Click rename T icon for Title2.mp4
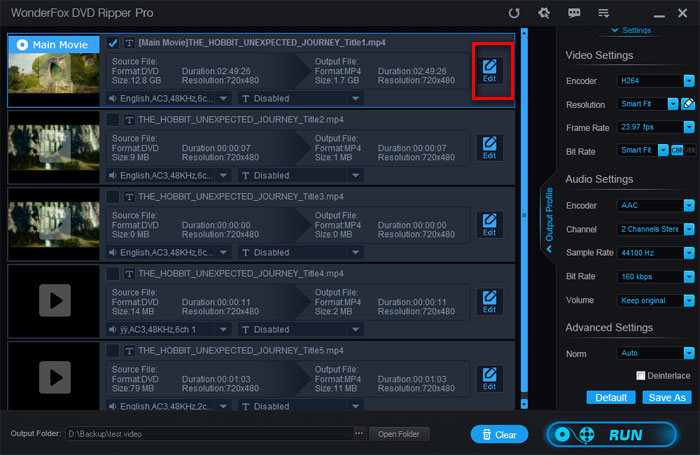Image resolution: width=700 pixels, height=455 pixels. click(129, 120)
